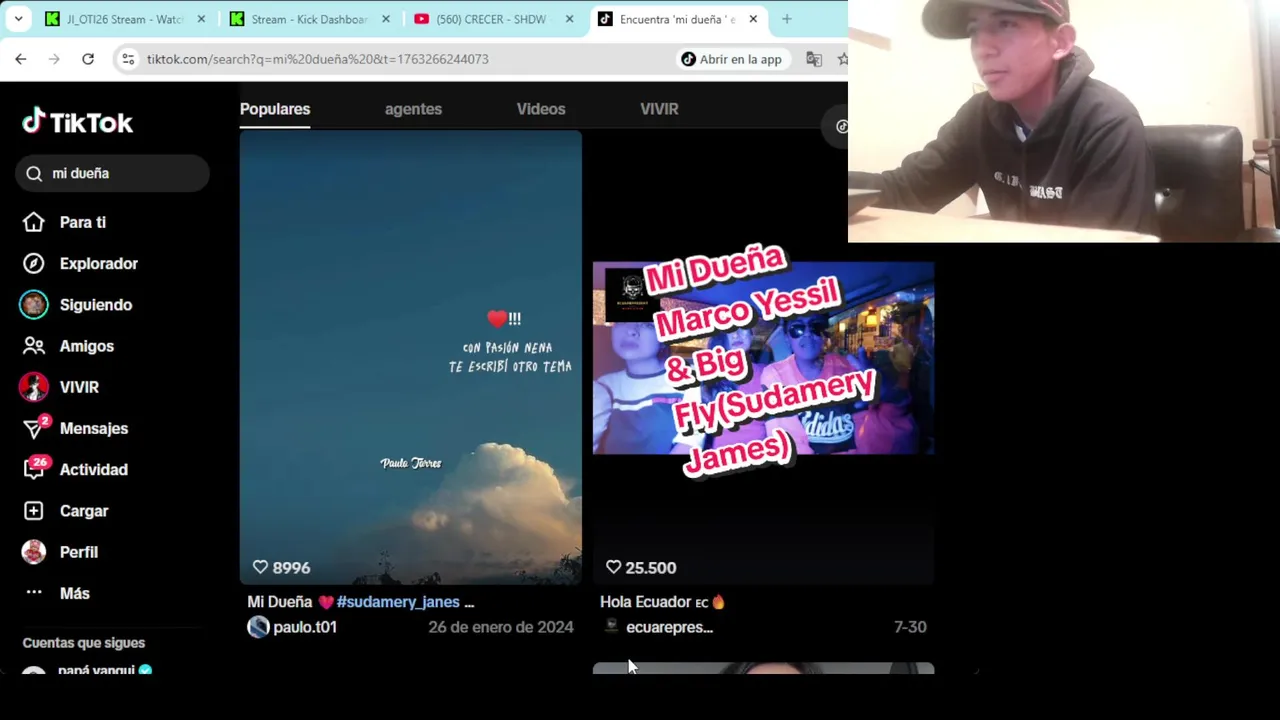Open the Cargar link
The height and width of the screenshot is (720, 1280).
(84, 511)
